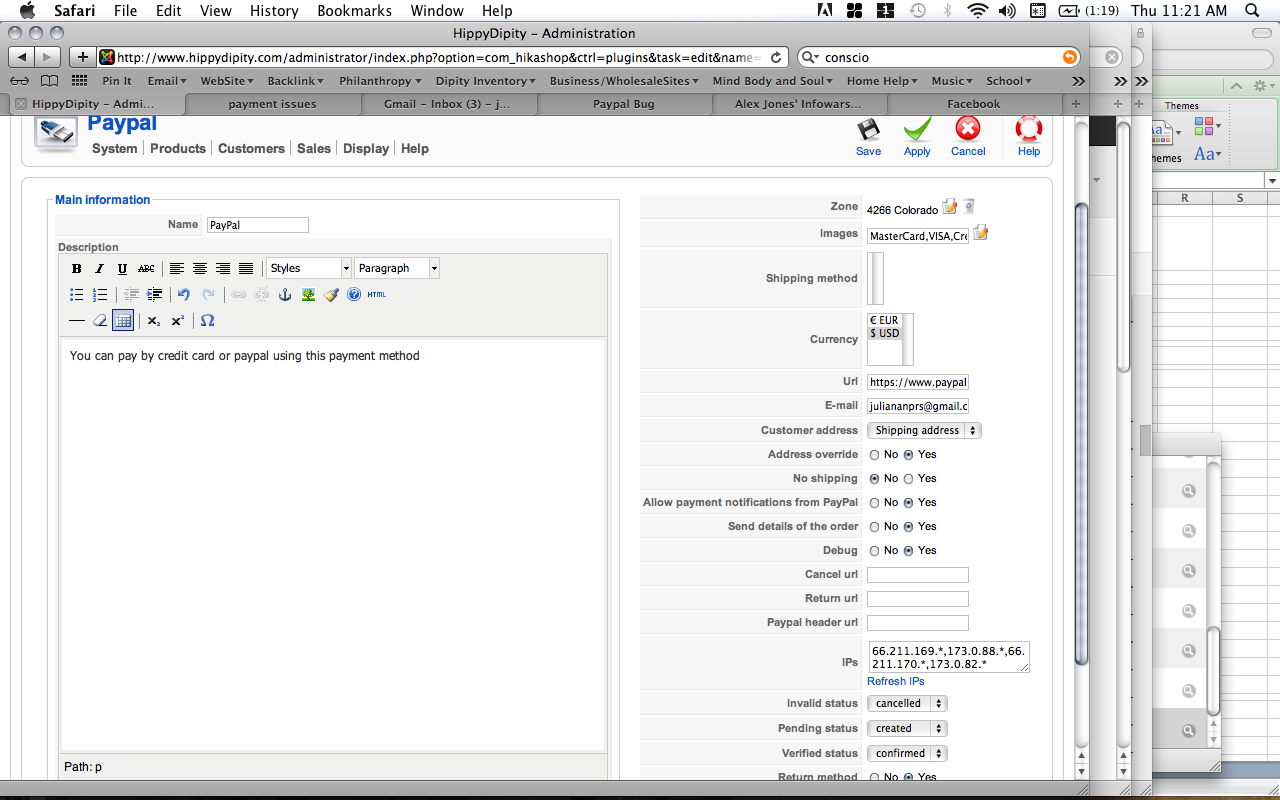The height and width of the screenshot is (800, 1280).
Task: Insert an image using the editor toolbar
Action: pos(308,294)
